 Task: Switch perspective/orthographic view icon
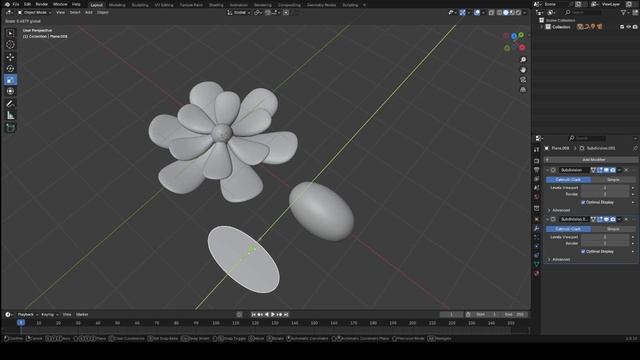pyautogui.click(x=523, y=89)
